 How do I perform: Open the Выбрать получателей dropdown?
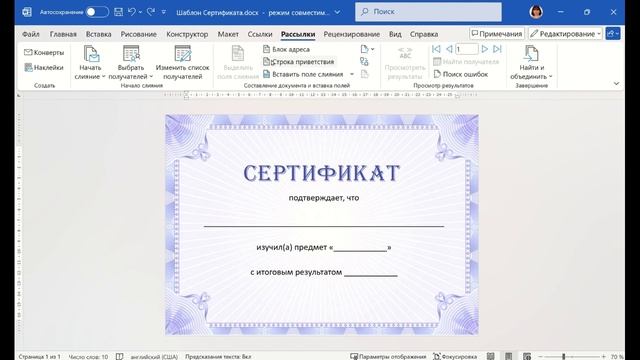(x=131, y=62)
